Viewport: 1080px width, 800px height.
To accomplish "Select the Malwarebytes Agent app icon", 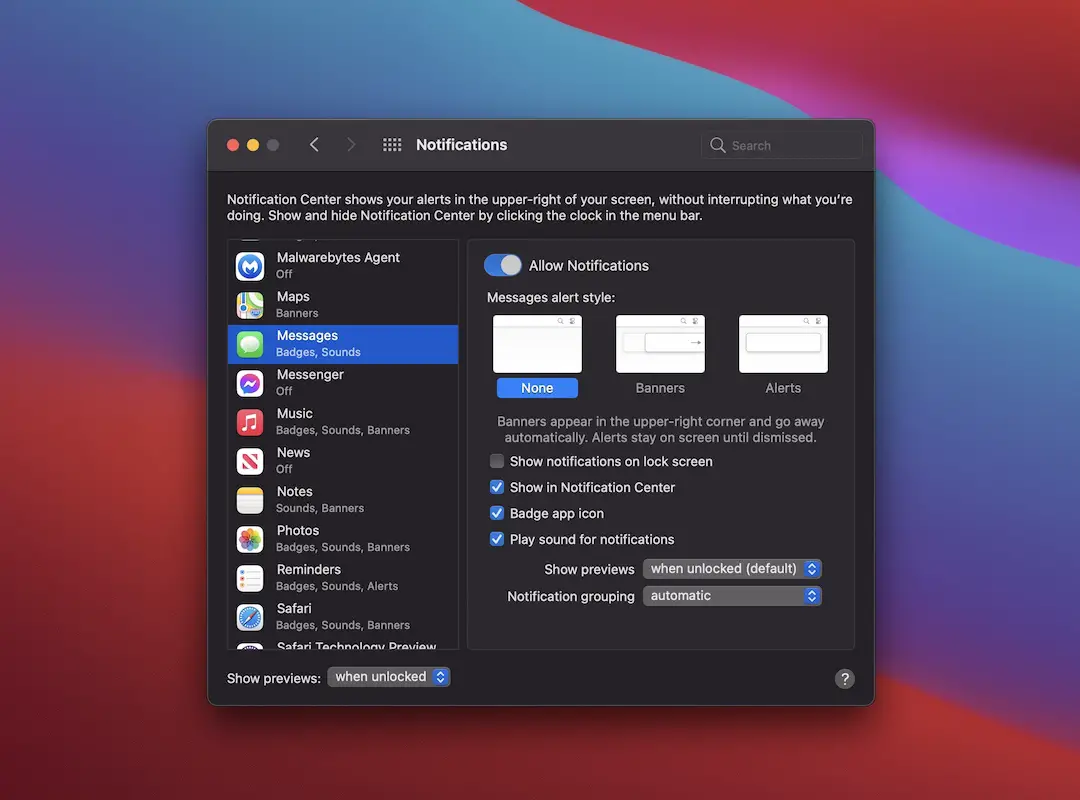I will [249, 266].
